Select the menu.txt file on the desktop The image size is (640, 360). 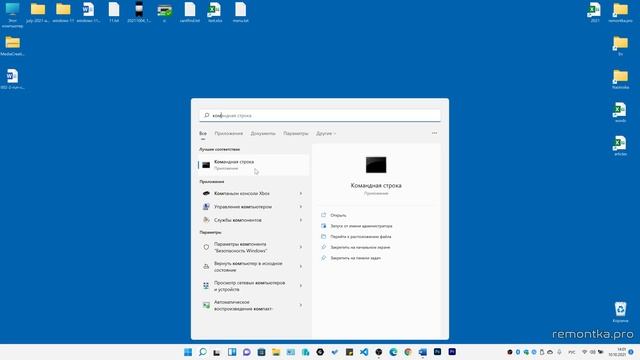pyautogui.click(x=240, y=12)
